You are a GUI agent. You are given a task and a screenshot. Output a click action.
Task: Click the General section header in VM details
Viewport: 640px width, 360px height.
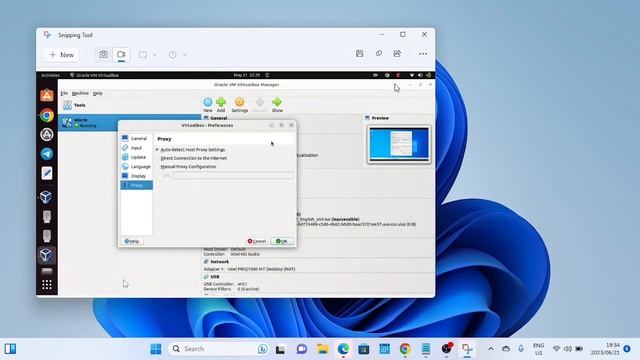[x=218, y=118]
